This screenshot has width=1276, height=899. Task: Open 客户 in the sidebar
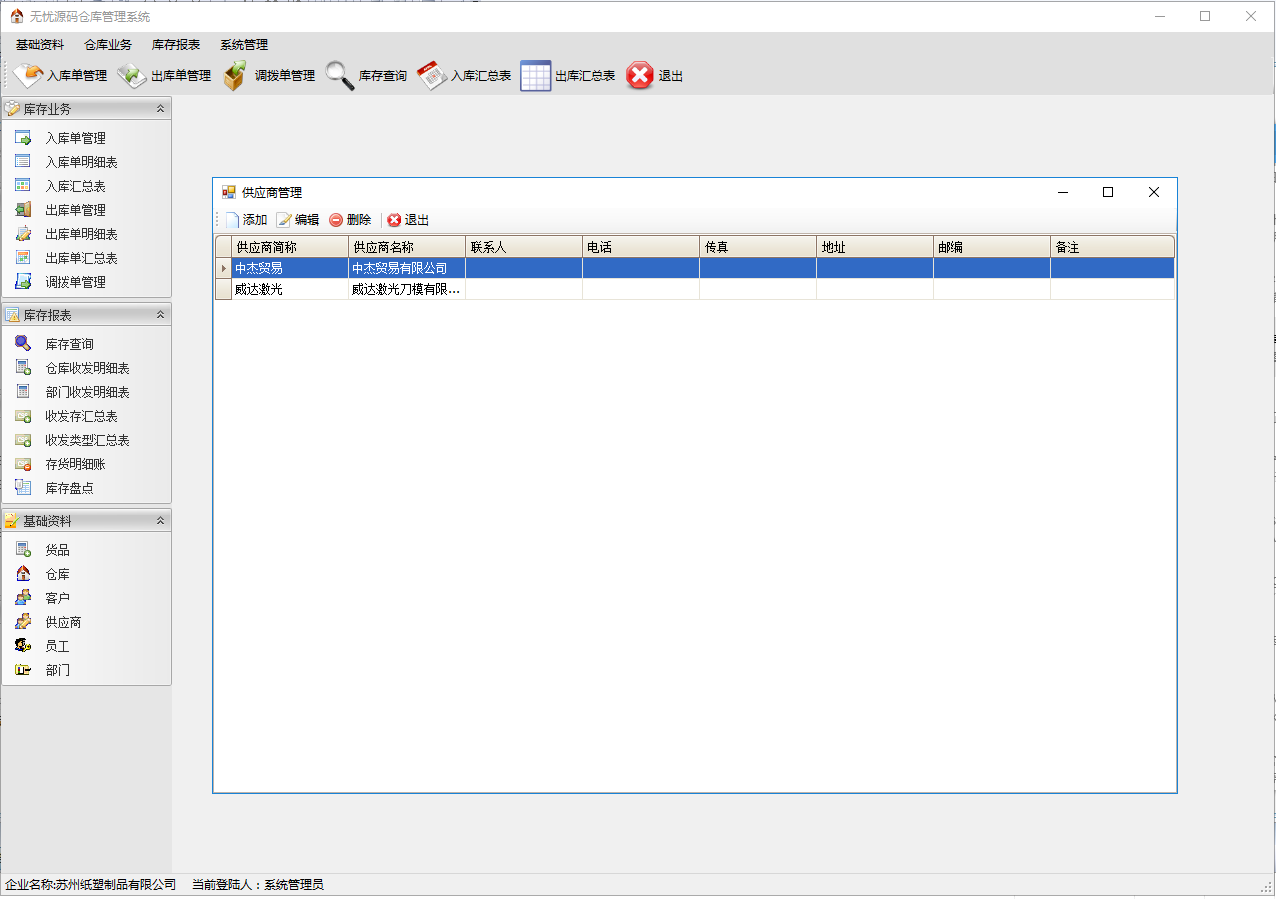(57, 598)
